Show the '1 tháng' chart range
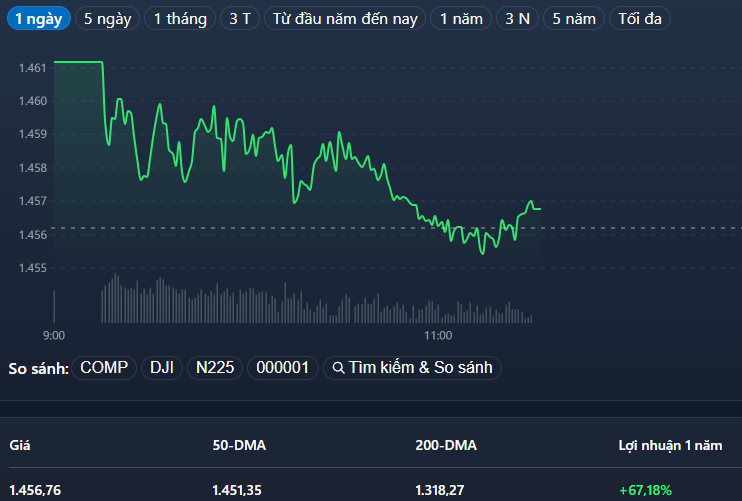The height and width of the screenshot is (501, 742). coord(180,19)
